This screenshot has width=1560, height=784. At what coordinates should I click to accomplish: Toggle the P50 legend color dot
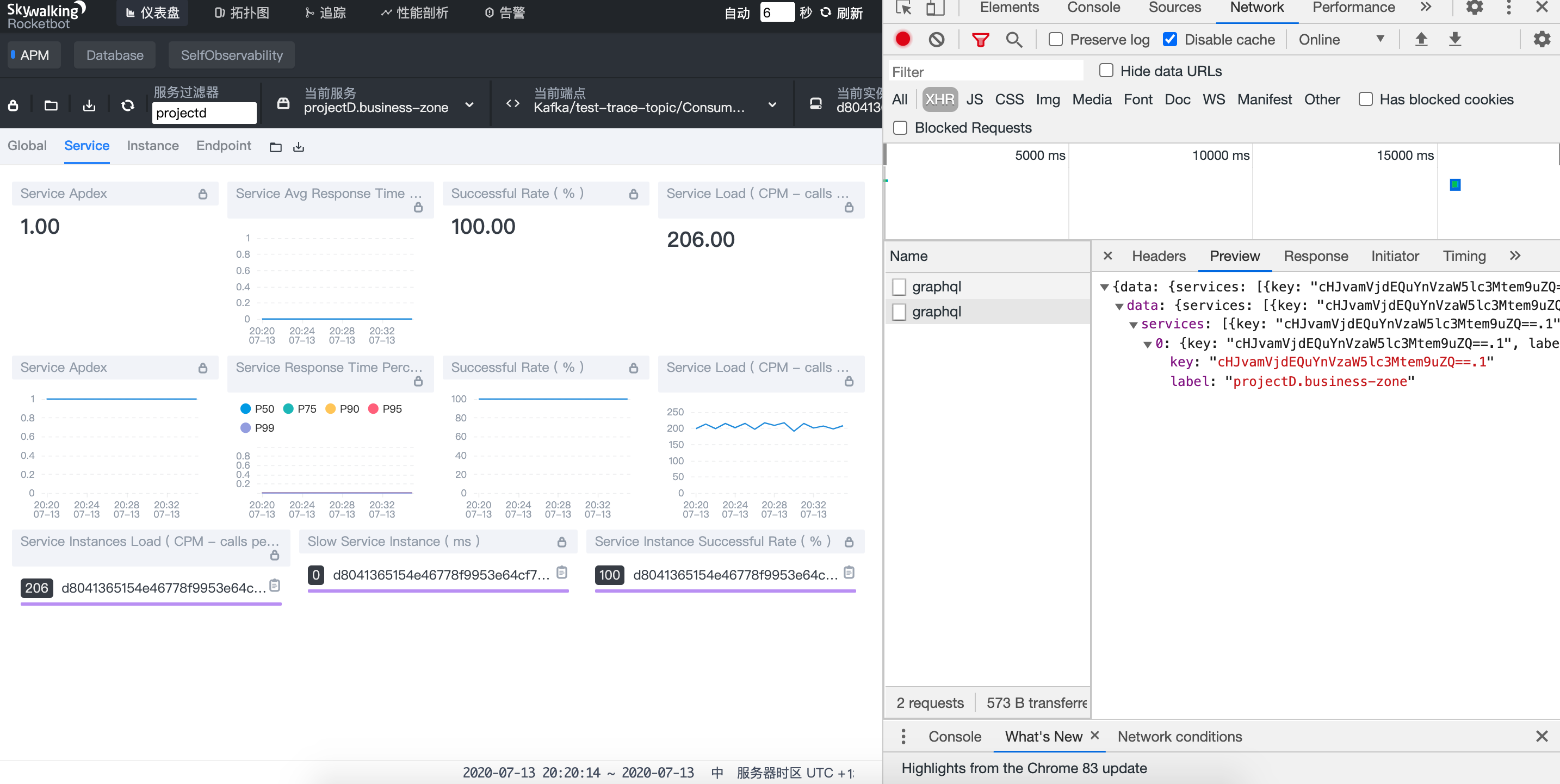(245, 409)
